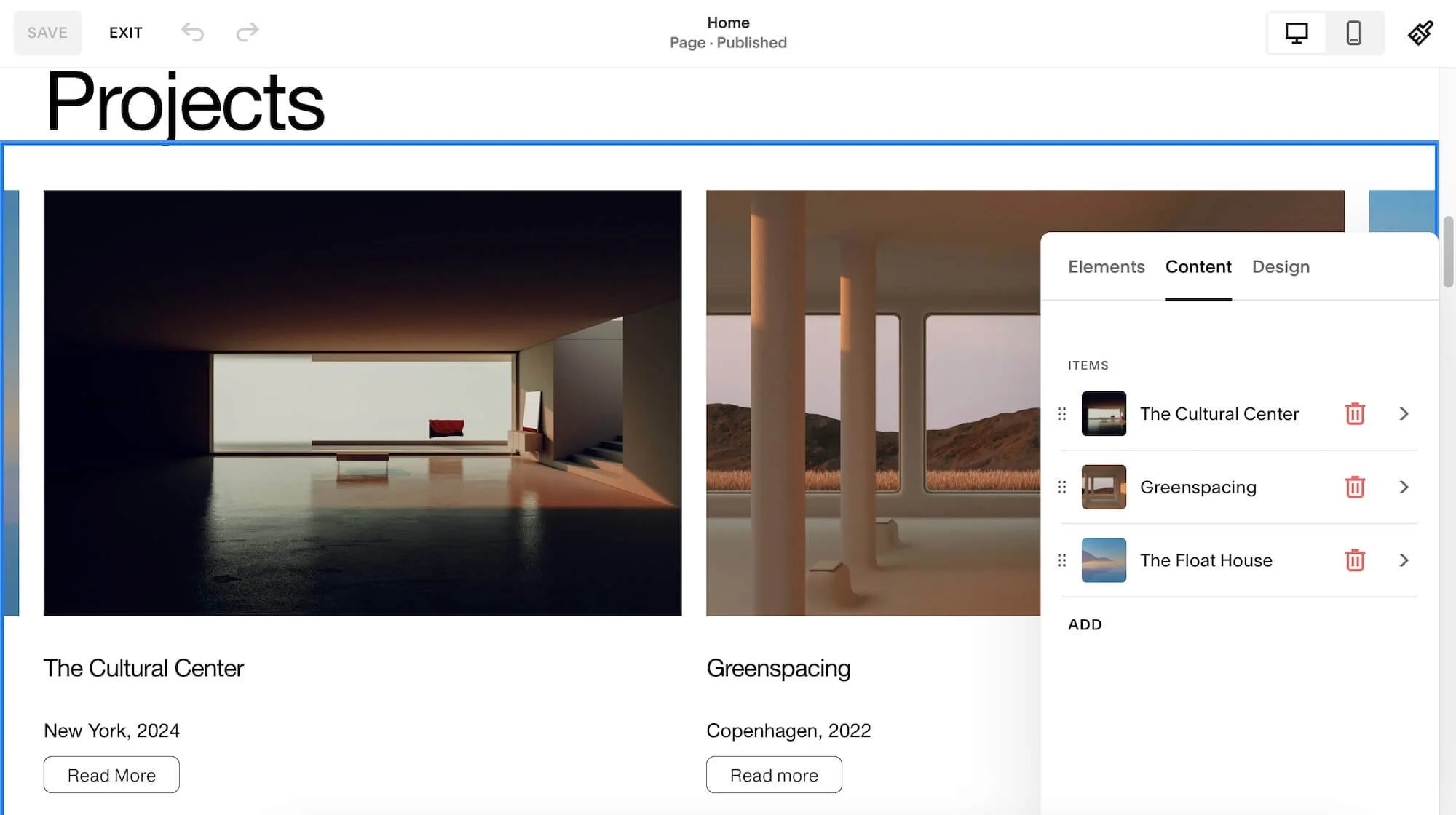
Task: Switch to the Design tab
Action: pyautogui.click(x=1281, y=267)
